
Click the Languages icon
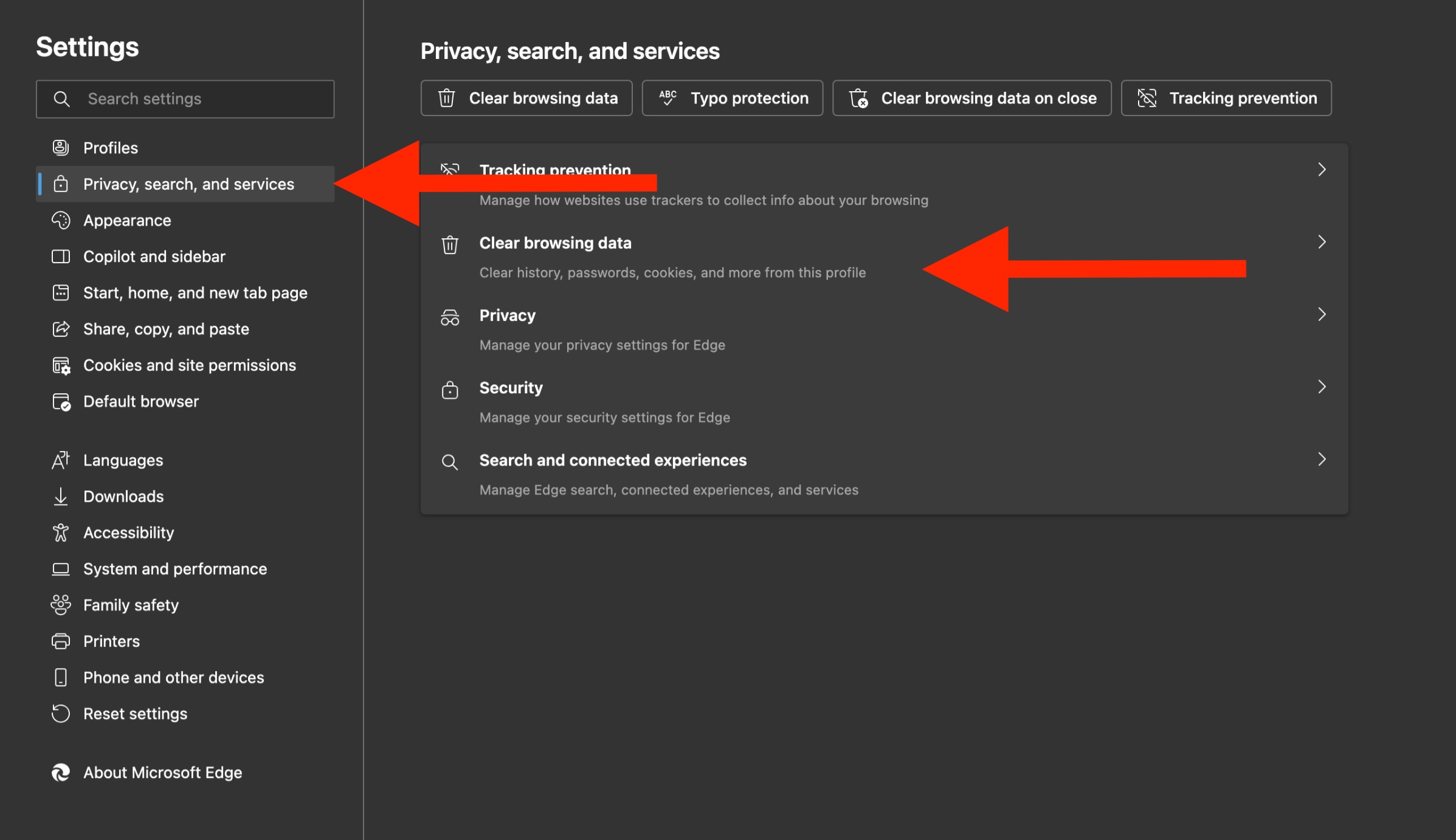tap(61, 460)
